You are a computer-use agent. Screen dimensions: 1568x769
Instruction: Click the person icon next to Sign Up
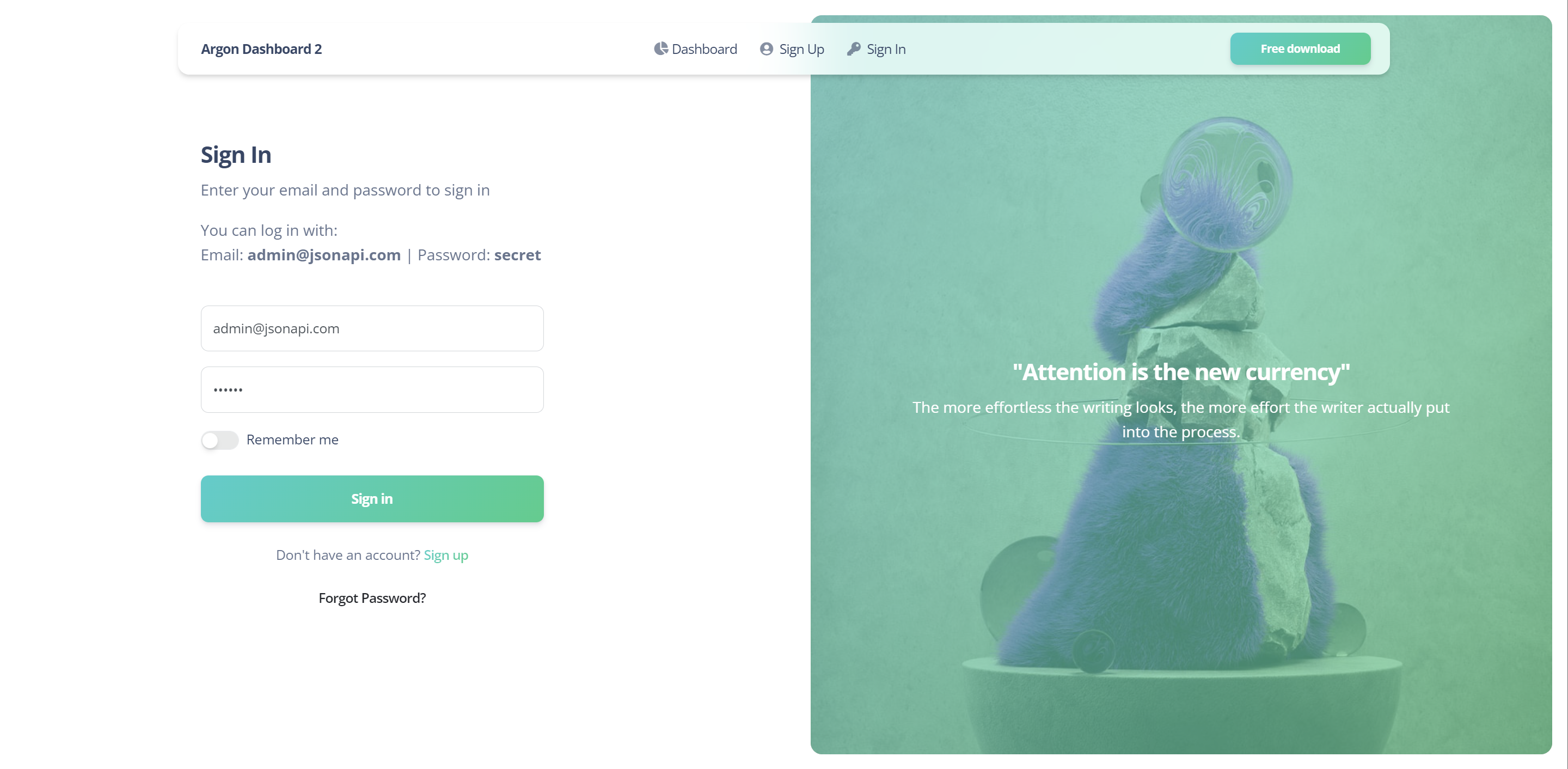pos(766,48)
